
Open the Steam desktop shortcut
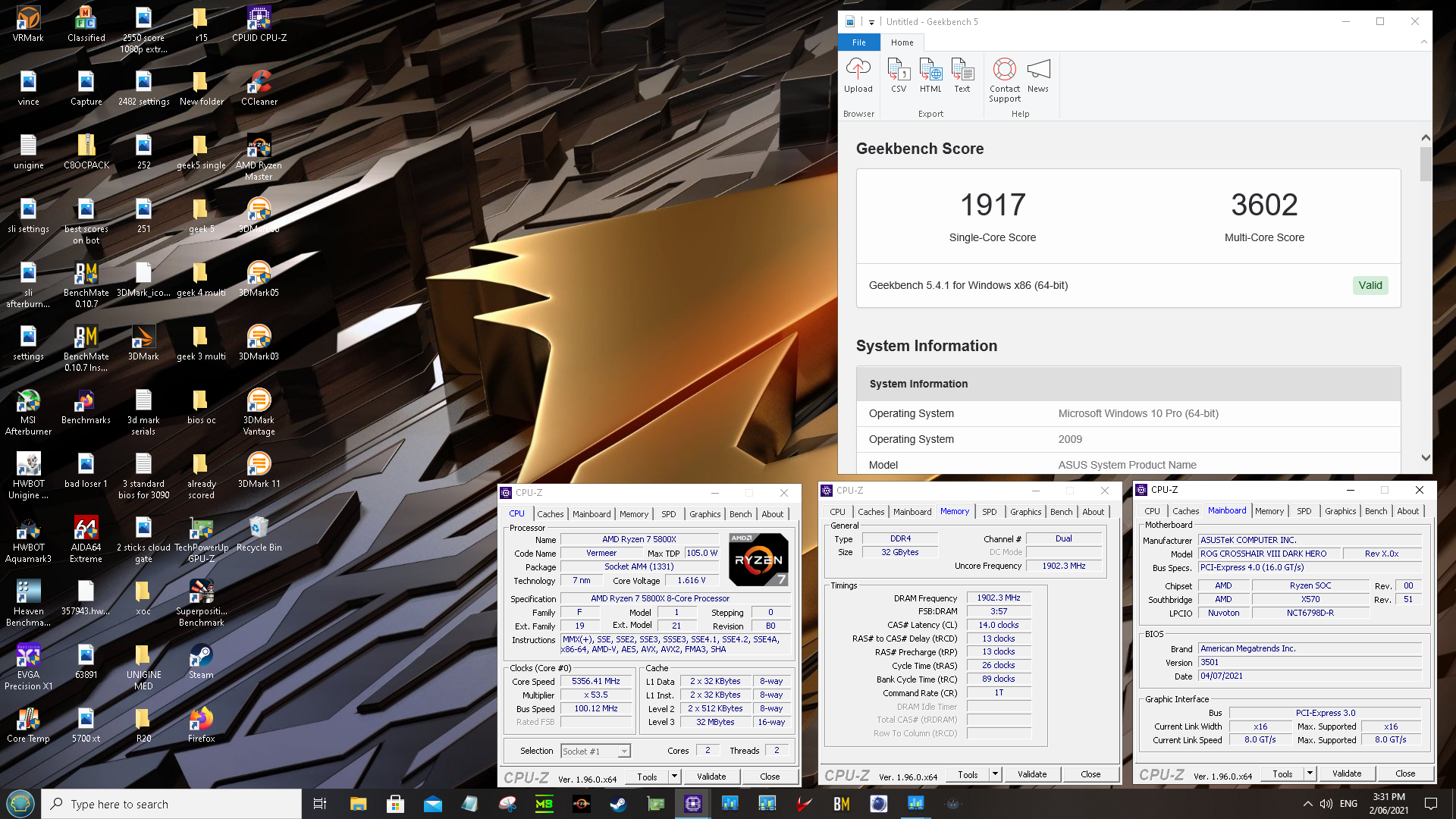point(202,661)
